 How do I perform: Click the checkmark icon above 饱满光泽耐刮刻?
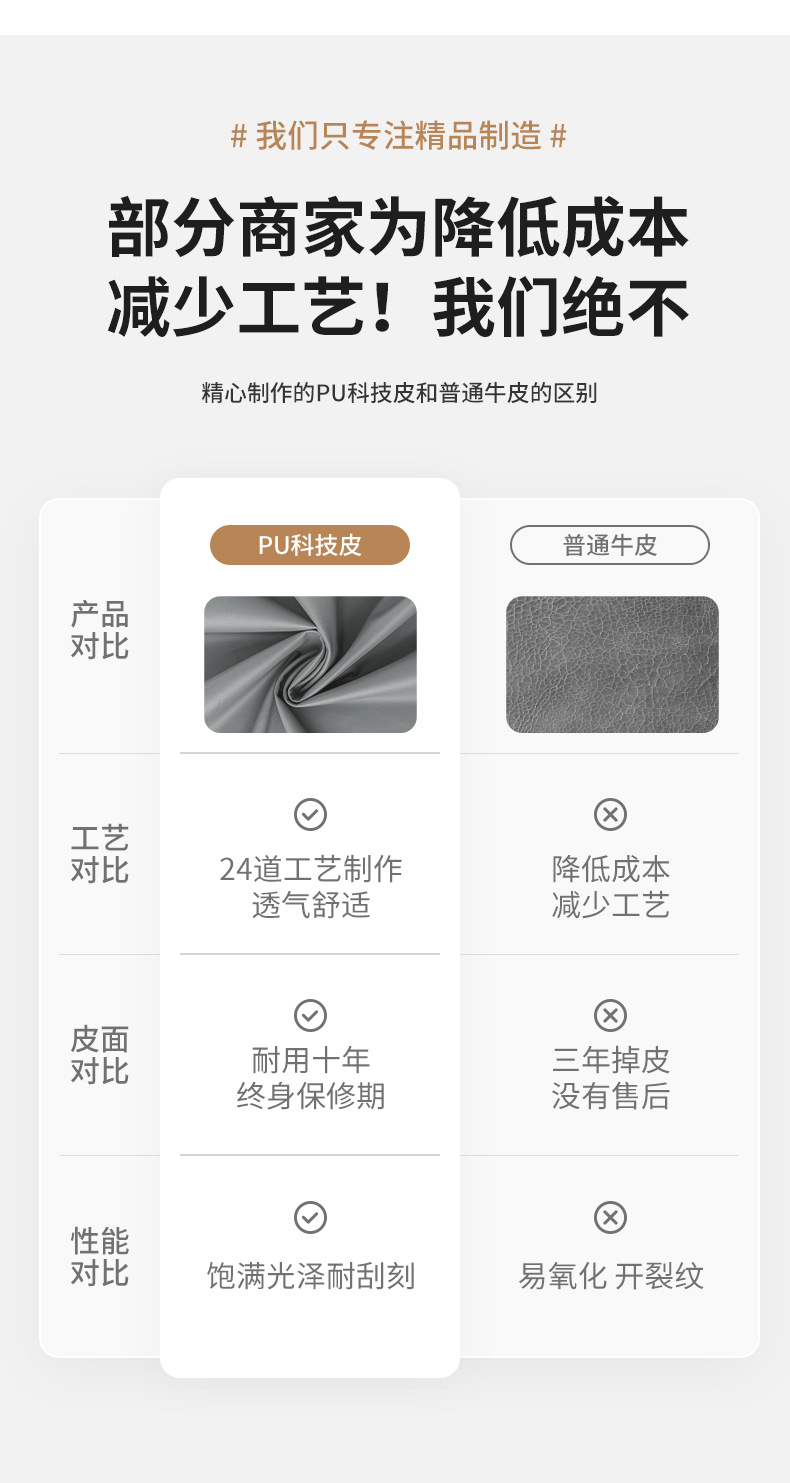tap(310, 1217)
